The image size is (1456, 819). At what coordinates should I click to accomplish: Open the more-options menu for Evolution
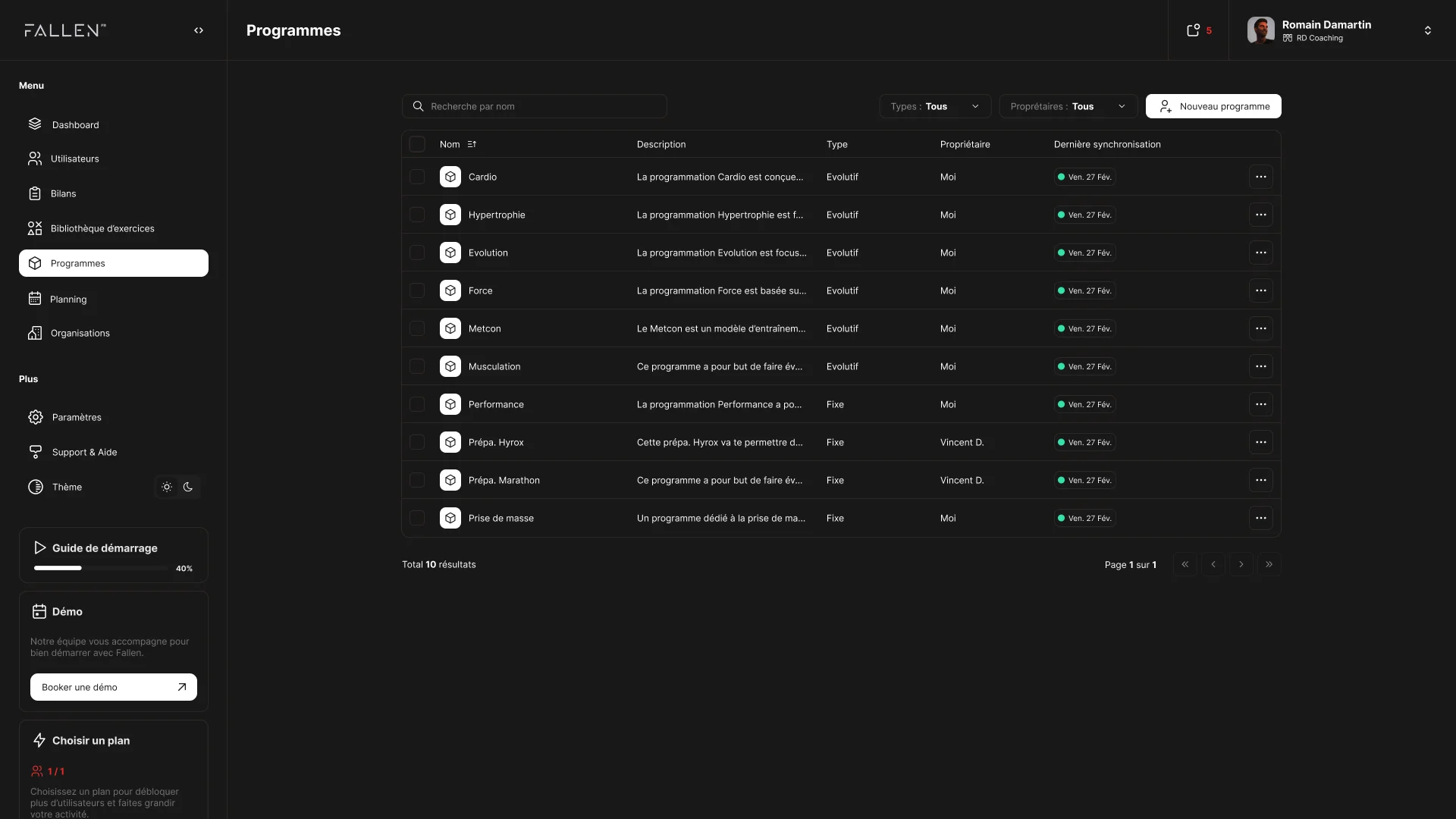tap(1260, 253)
